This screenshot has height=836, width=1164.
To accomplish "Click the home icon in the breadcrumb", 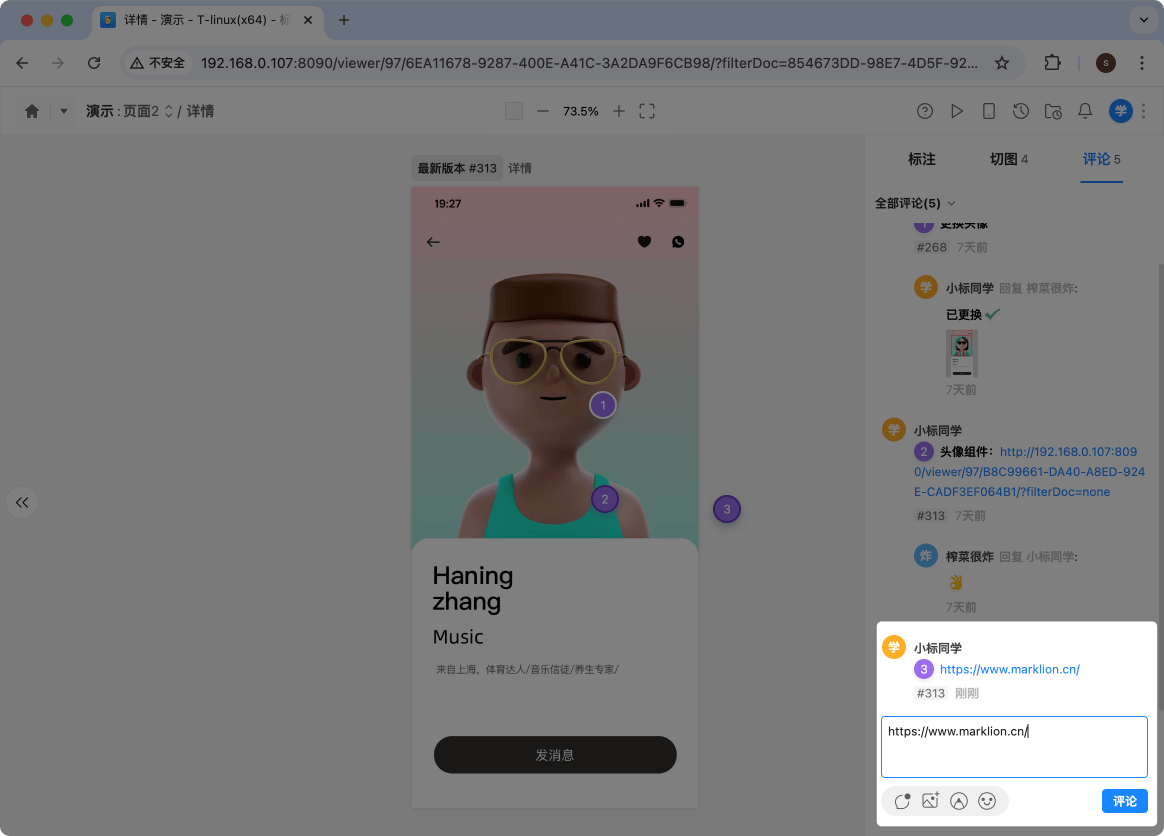I will click(x=30, y=111).
